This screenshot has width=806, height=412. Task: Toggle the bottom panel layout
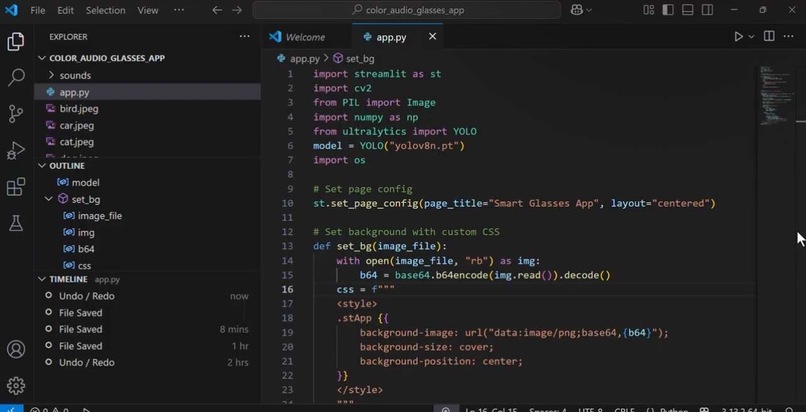tap(687, 10)
